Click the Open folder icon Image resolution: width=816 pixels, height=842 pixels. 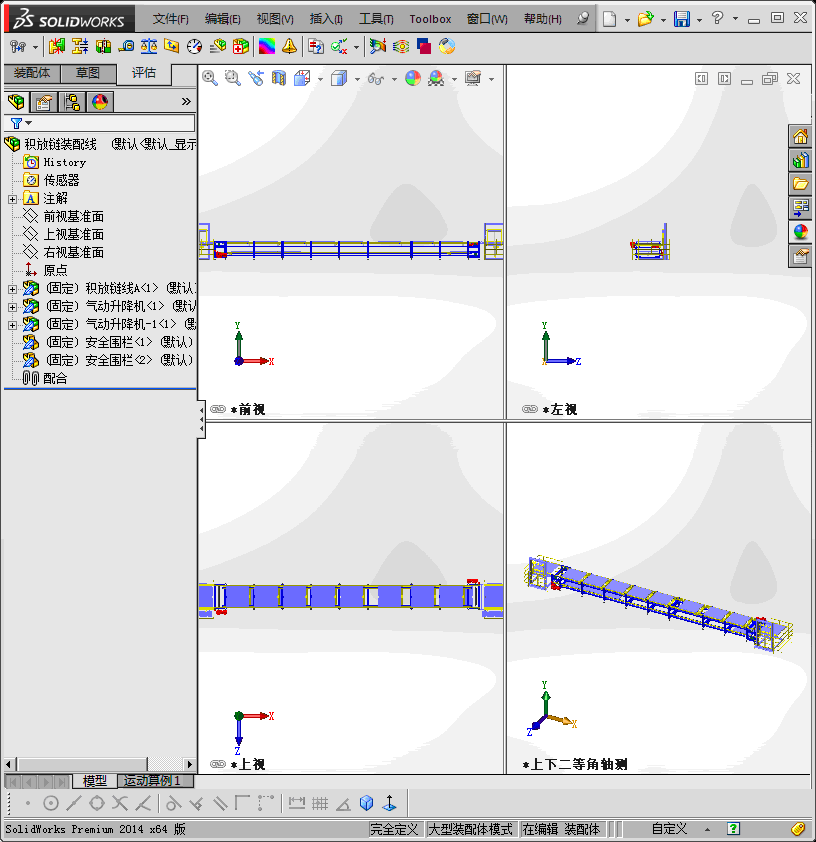(646, 19)
